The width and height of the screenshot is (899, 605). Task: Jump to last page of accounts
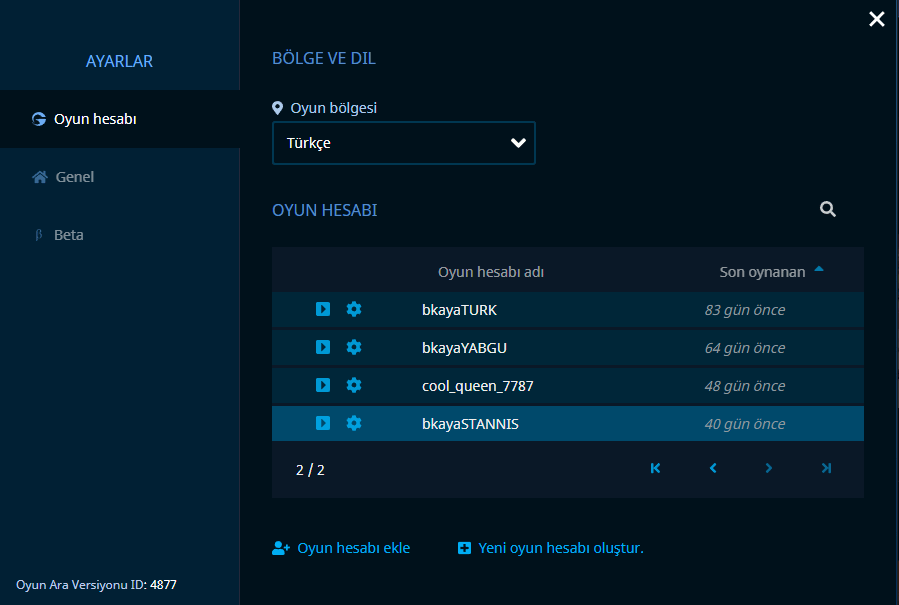[x=826, y=468]
